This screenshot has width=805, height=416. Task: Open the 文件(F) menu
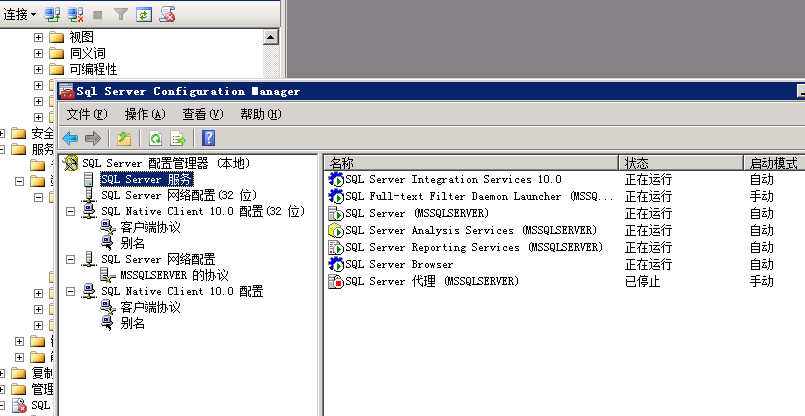coord(87,114)
